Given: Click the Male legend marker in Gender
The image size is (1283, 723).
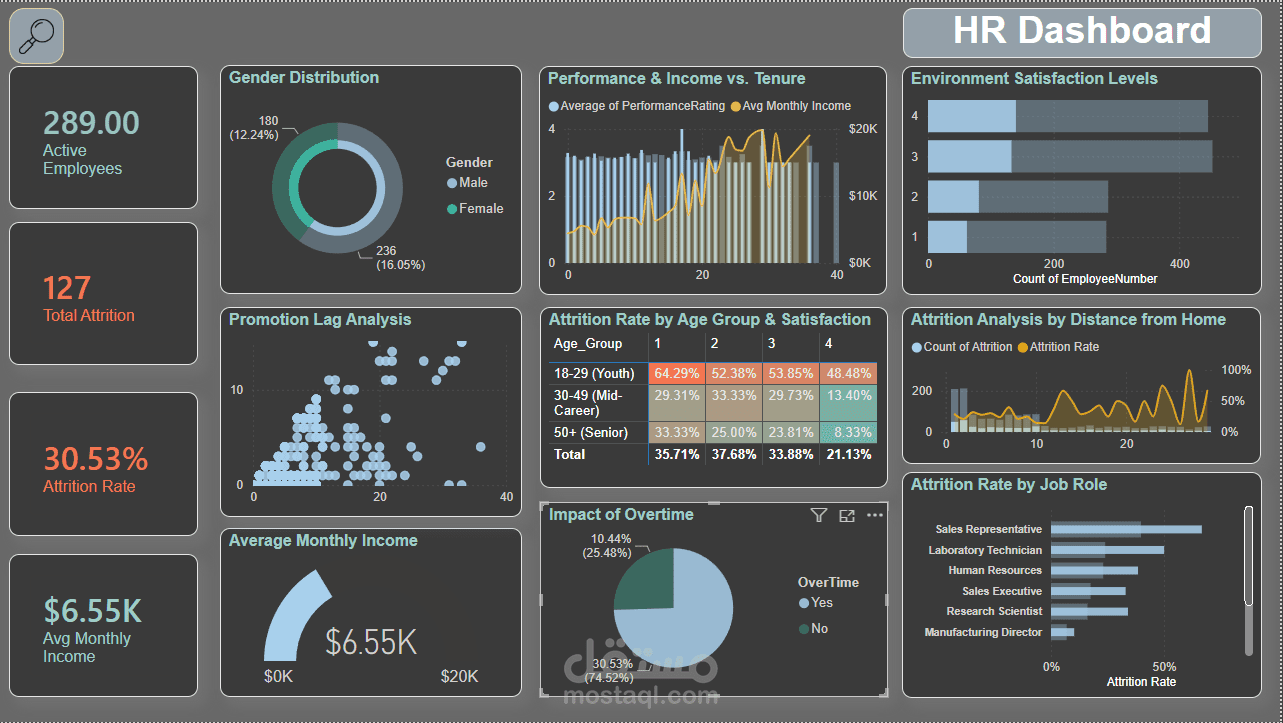Looking at the screenshot, I should 452,183.
